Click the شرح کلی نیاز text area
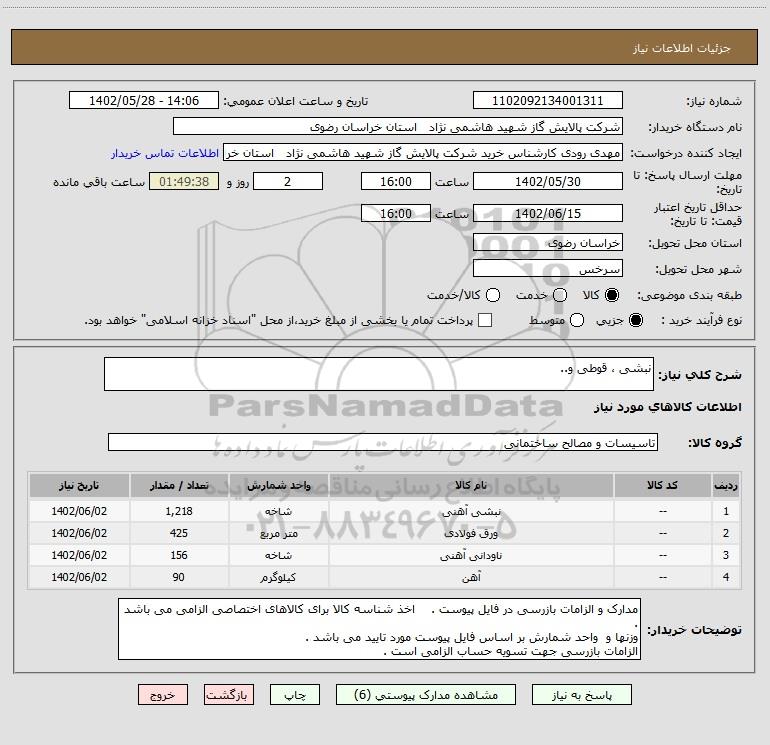The image size is (770, 745). tap(379, 374)
